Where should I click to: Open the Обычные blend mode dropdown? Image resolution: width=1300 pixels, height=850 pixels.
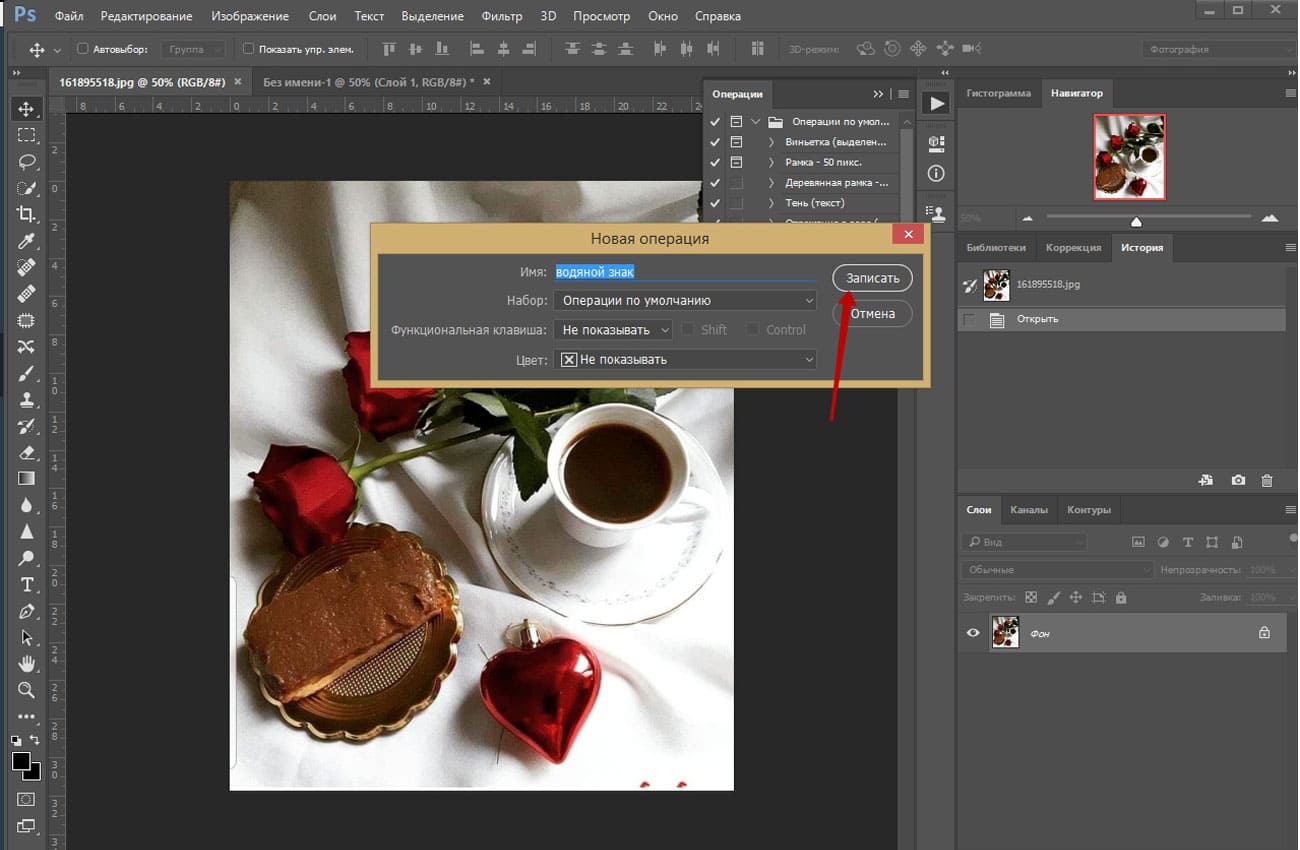1058,569
